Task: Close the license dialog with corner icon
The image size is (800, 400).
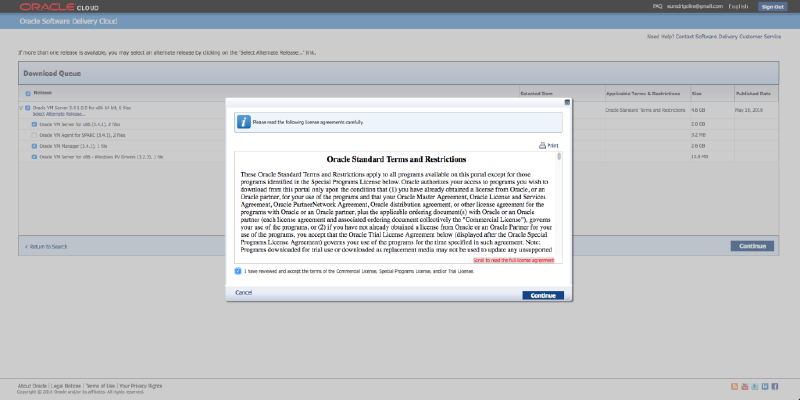Action: (x=567, y=102)
